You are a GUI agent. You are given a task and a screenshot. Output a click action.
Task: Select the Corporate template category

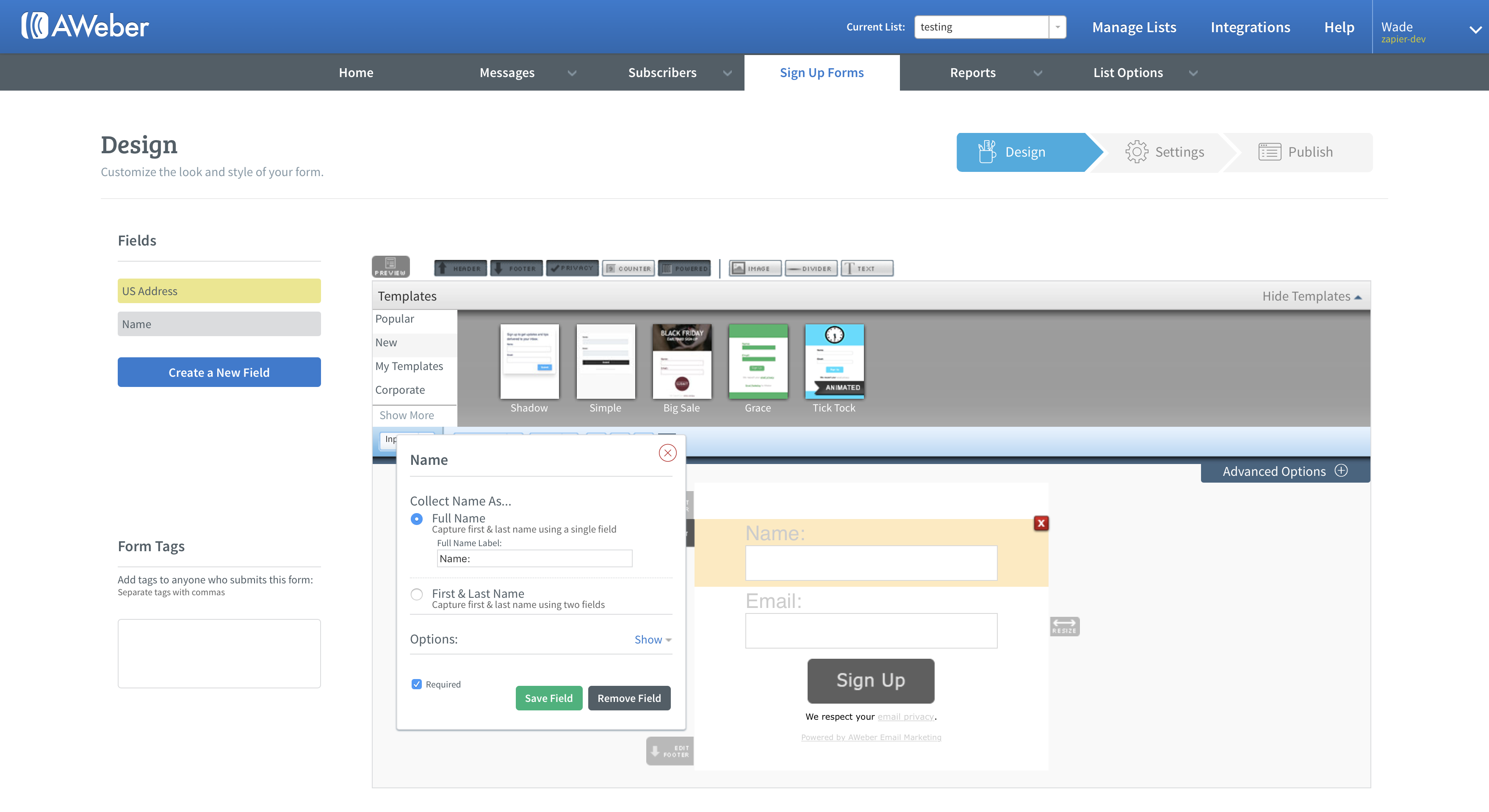(400, 390)
